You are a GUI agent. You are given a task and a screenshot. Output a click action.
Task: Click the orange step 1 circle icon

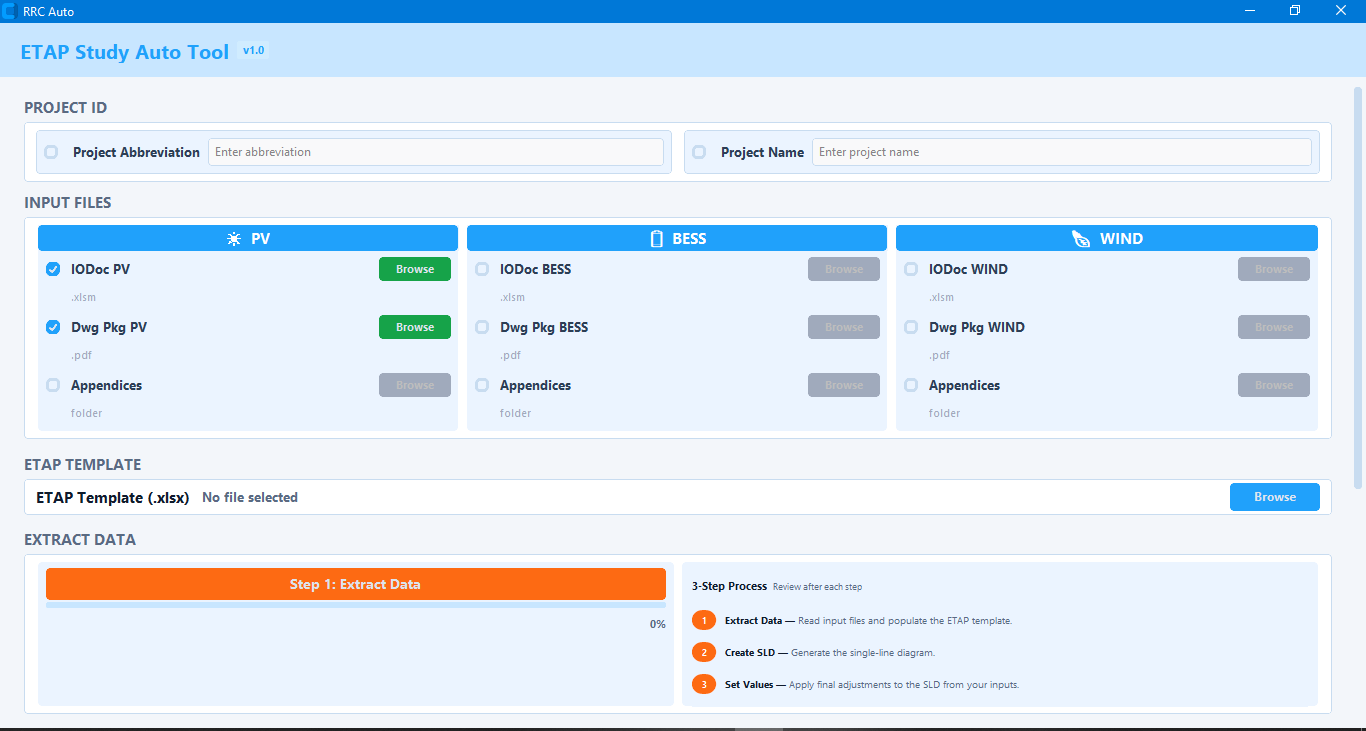click(x=704, y=621)
